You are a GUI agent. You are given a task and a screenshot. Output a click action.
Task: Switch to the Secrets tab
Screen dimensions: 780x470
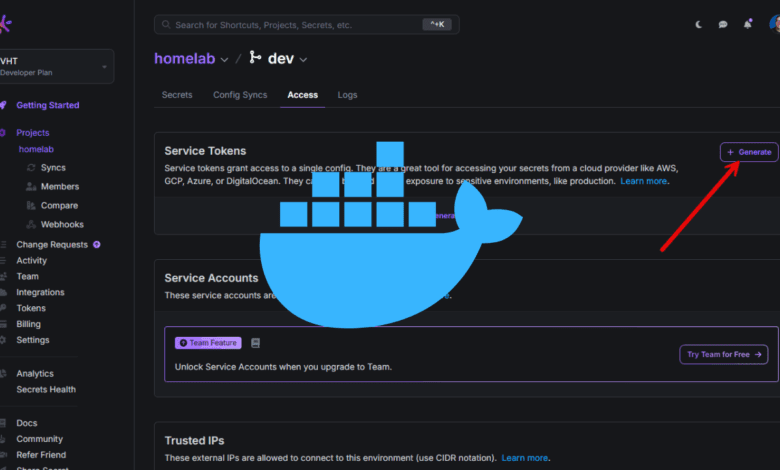coord(177,94)
